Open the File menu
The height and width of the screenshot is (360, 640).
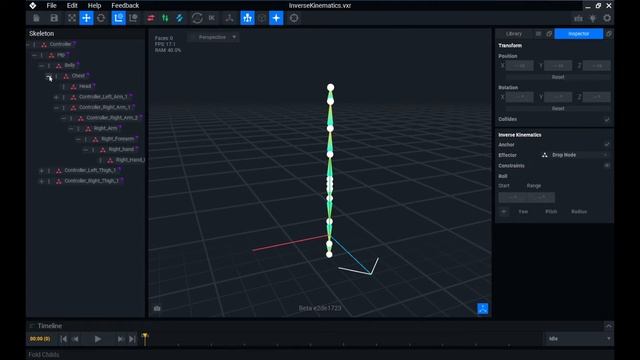pyautogui.click(x=51, y=6)
